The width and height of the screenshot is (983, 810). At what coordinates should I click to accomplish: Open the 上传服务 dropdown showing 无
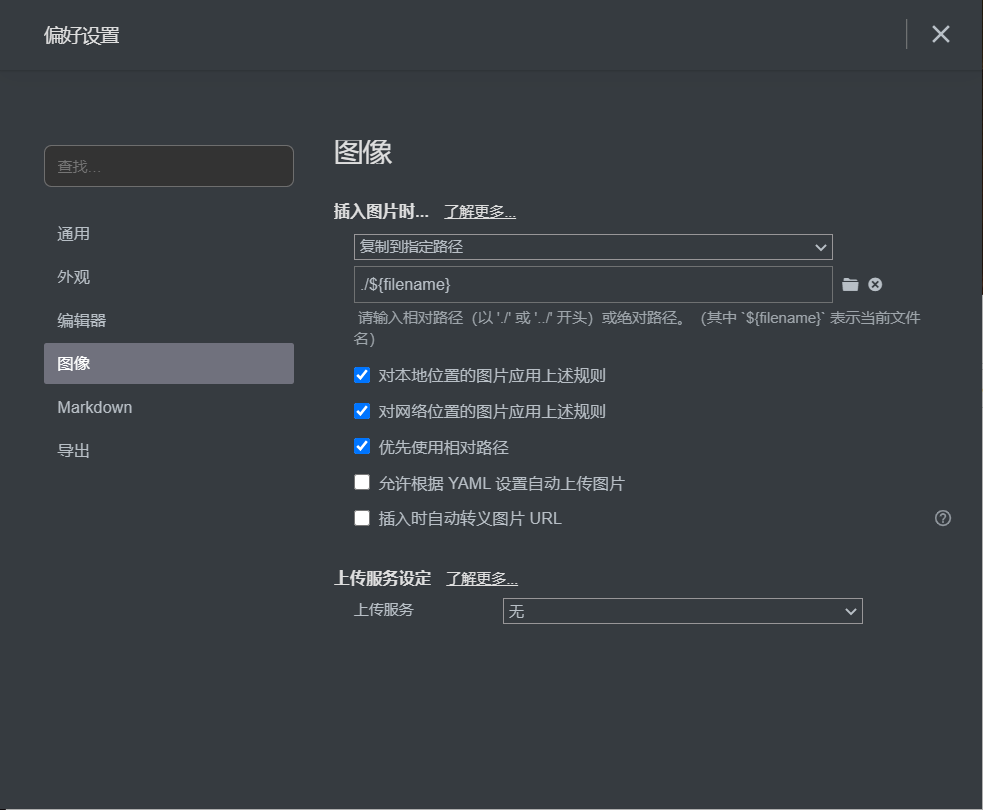click(x=682, y=611)
